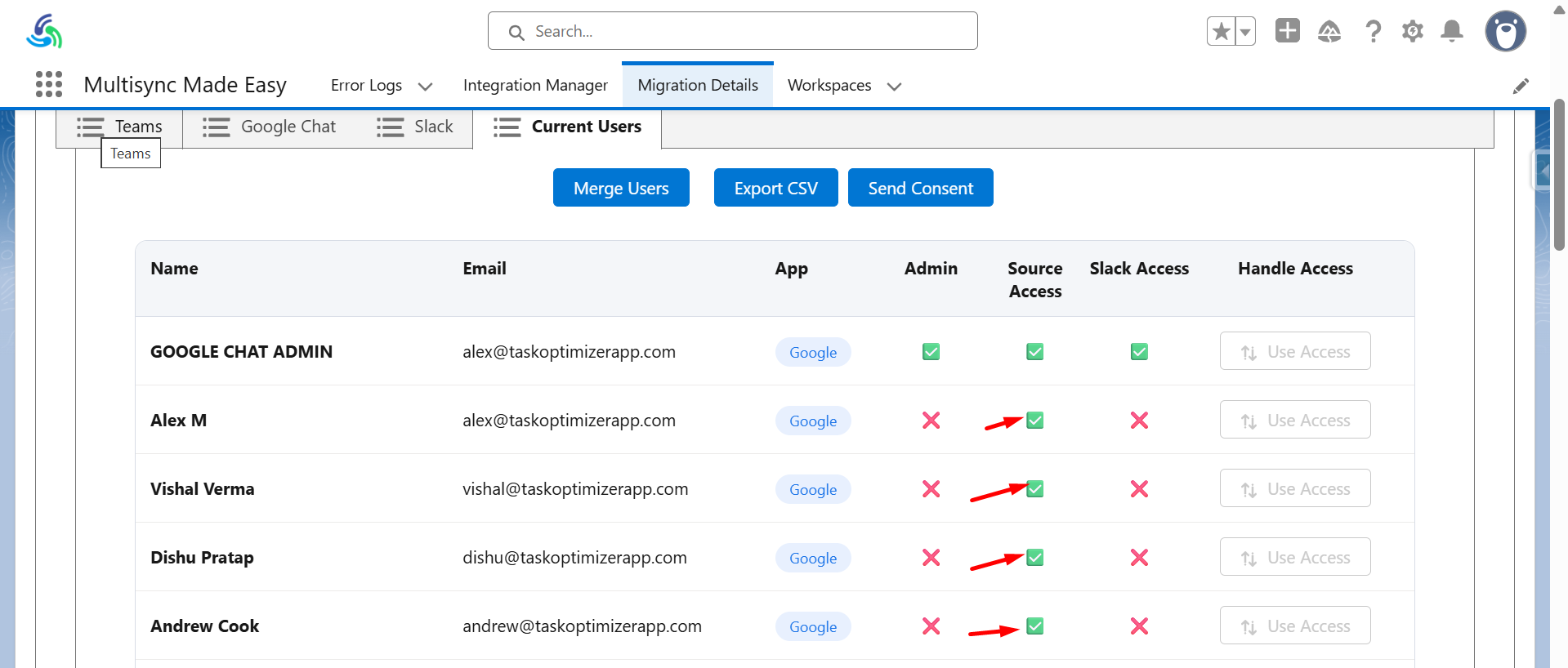Toggle Source Access checkbox for Alex M
The height and width of the screenshot is (668, 1568).
point(1034,421)
